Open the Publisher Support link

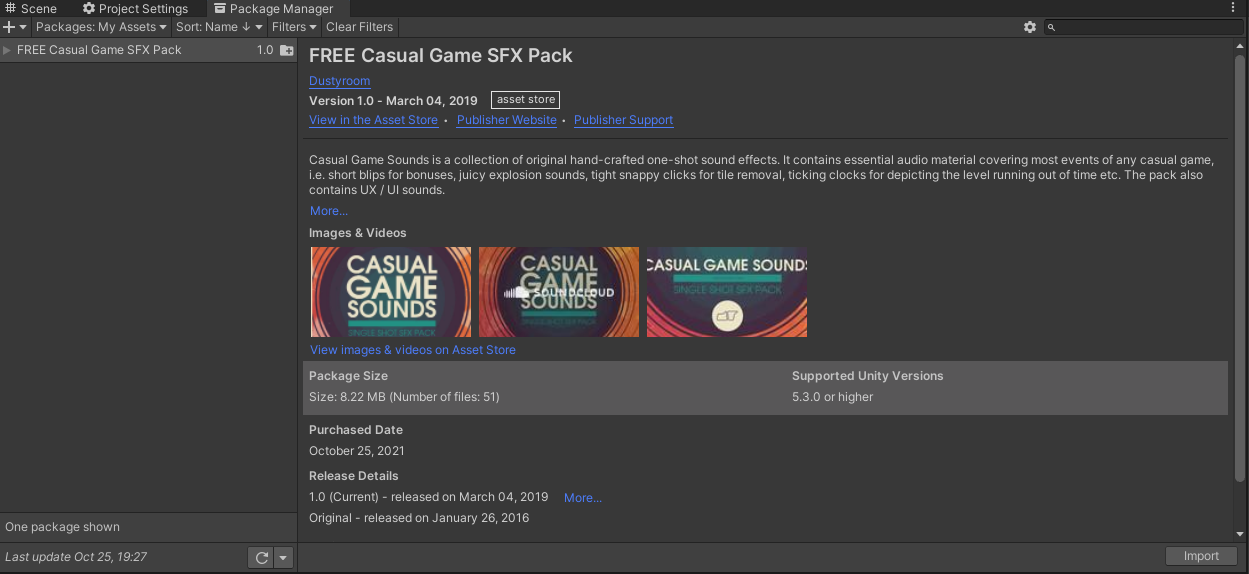click(x=623, y=120)
